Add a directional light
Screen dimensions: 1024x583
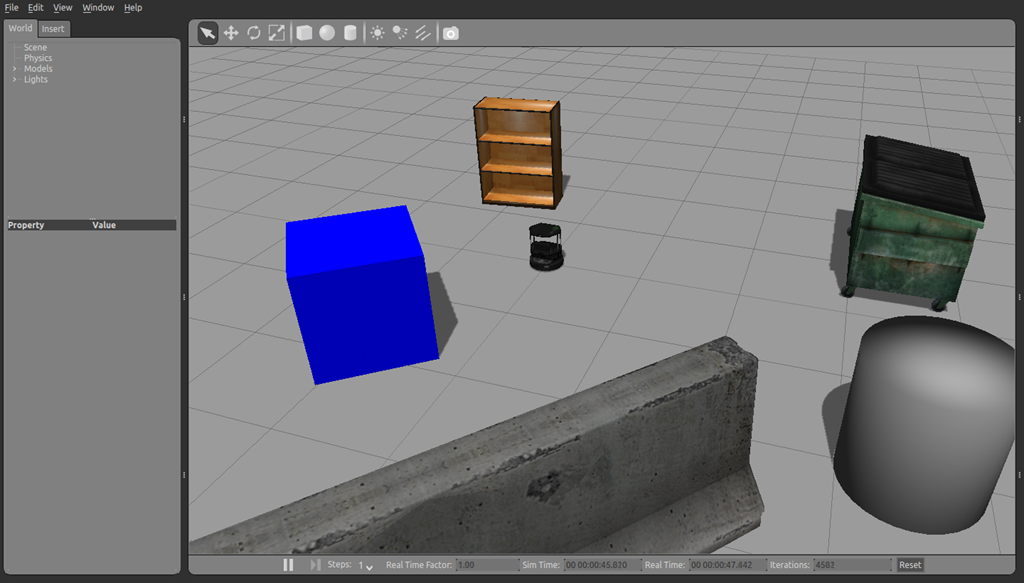coord(423,33)
